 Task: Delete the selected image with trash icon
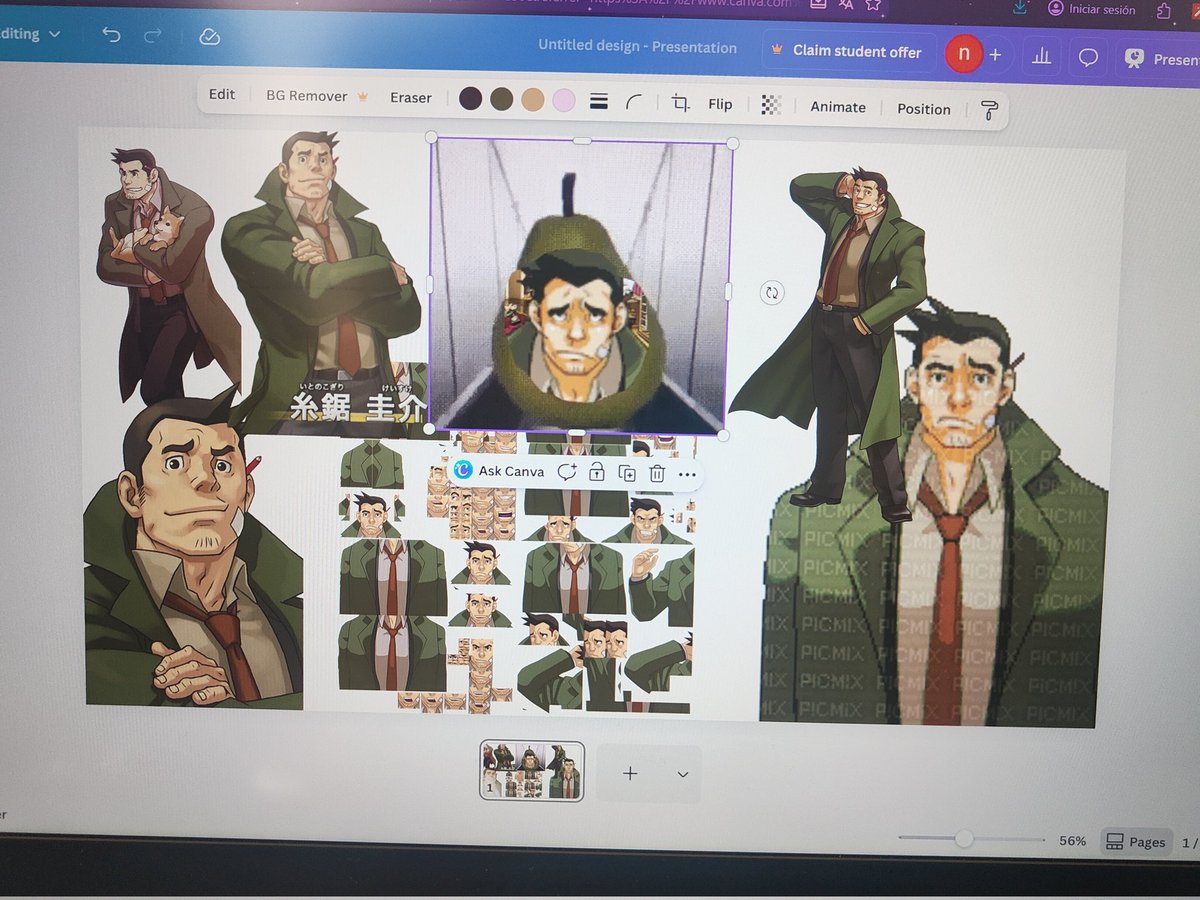pos(657,474)
